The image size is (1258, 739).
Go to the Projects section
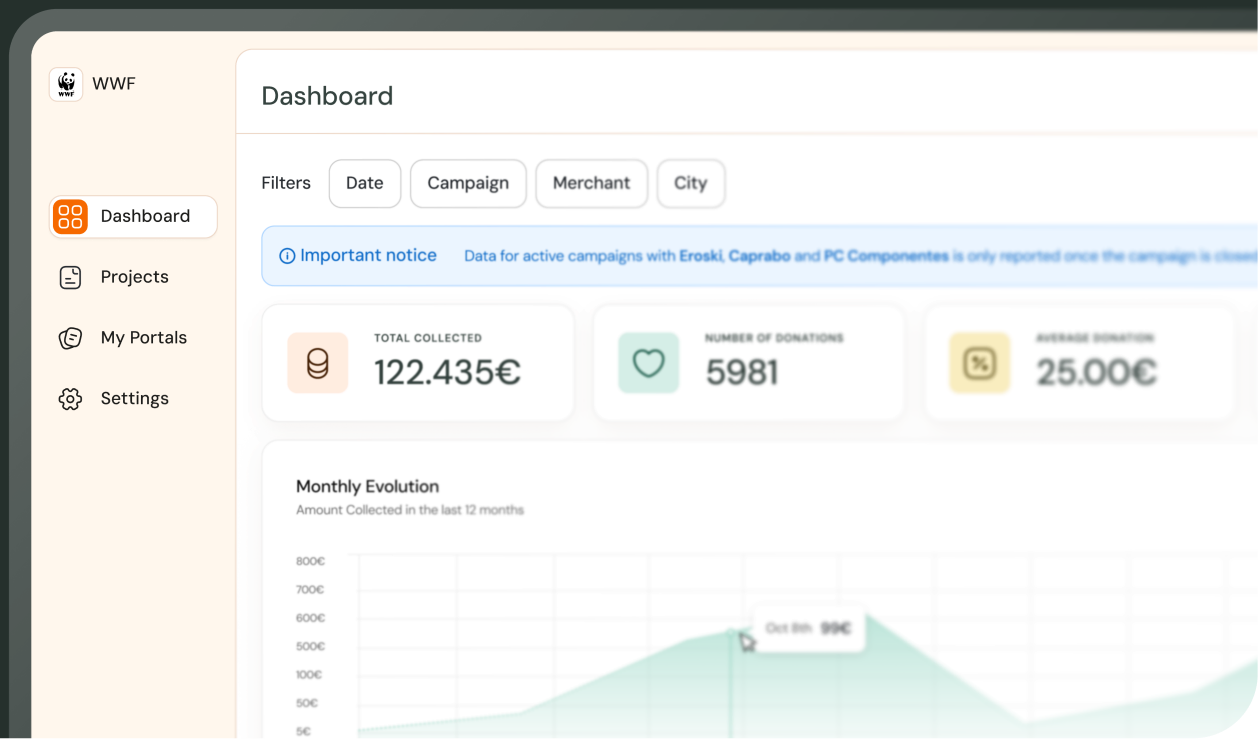point(133,277)
